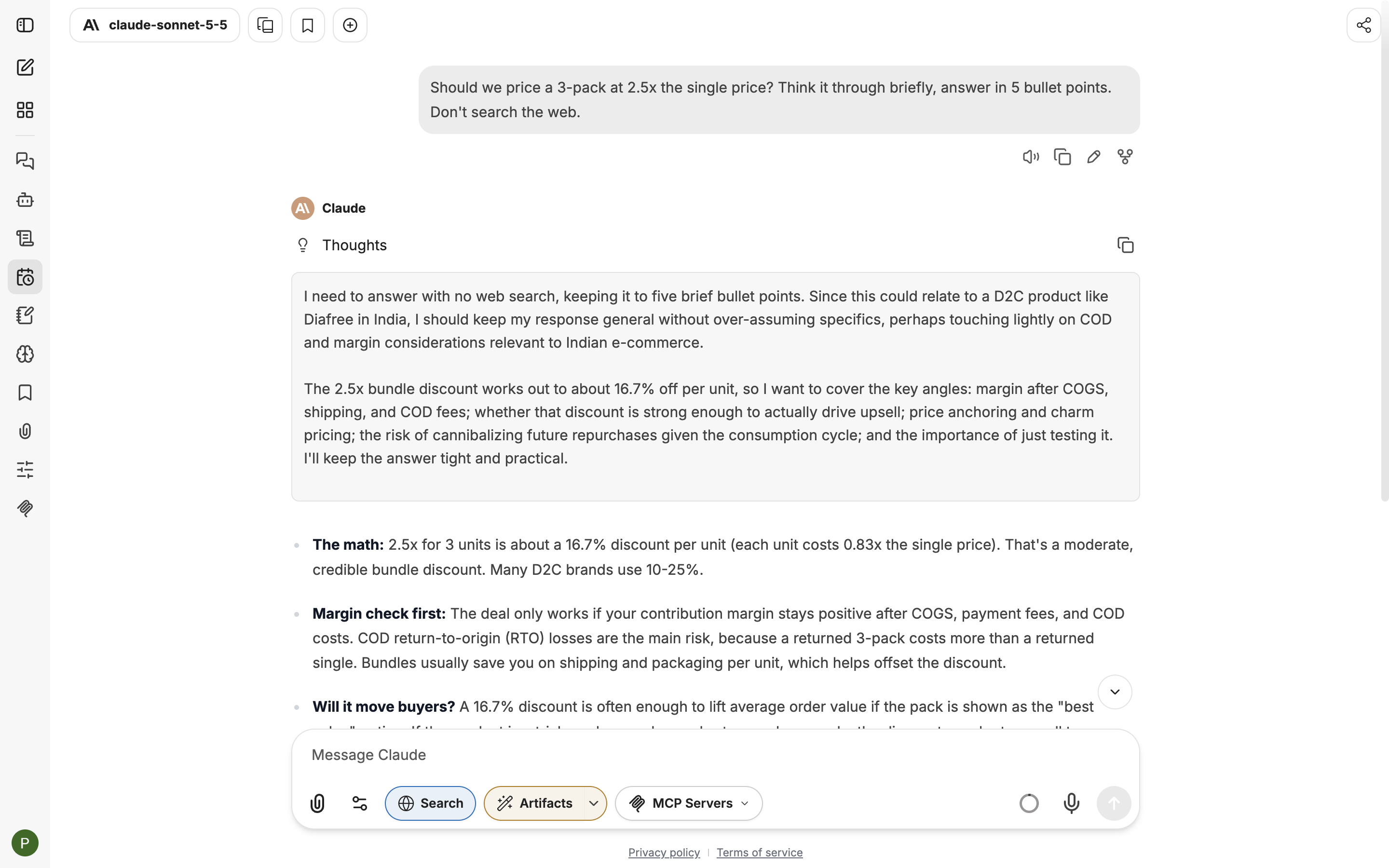Attach a file with paperclip in composer
Image resolution: width=1389 pixels, height=868 pixels.
tap(317, 803)
